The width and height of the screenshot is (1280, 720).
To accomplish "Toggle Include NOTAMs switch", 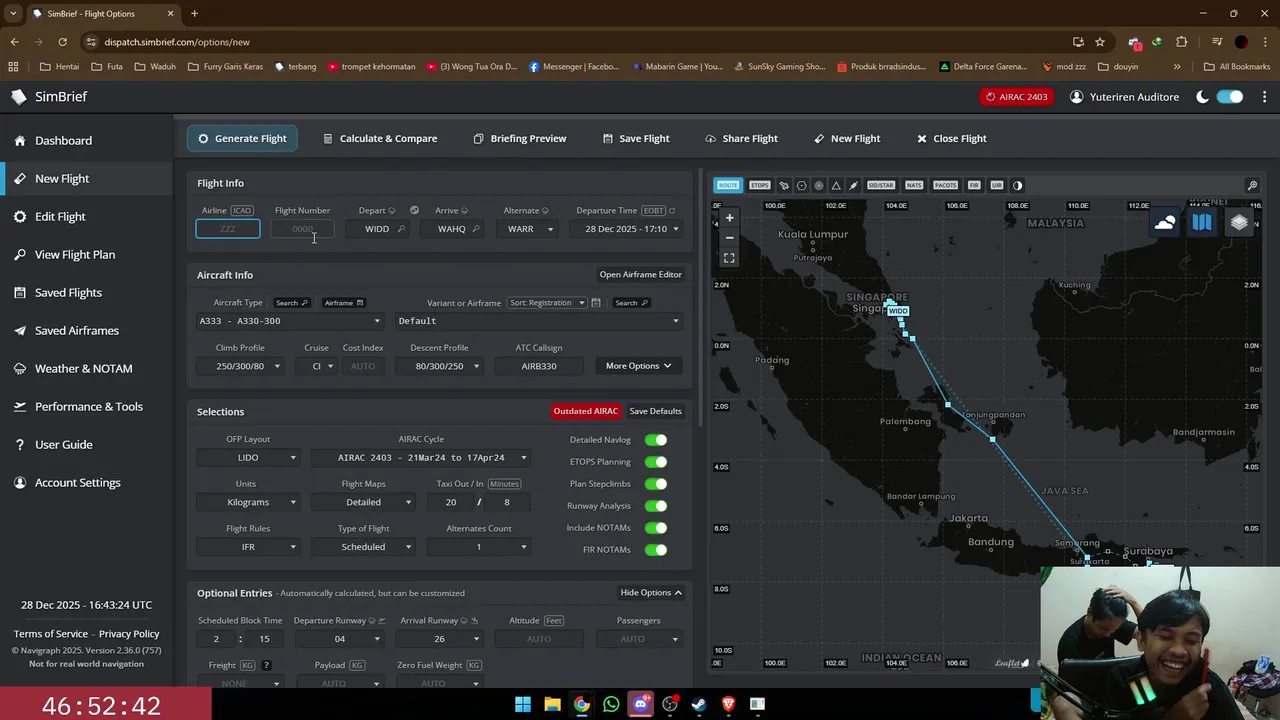I will pos(656,528).
